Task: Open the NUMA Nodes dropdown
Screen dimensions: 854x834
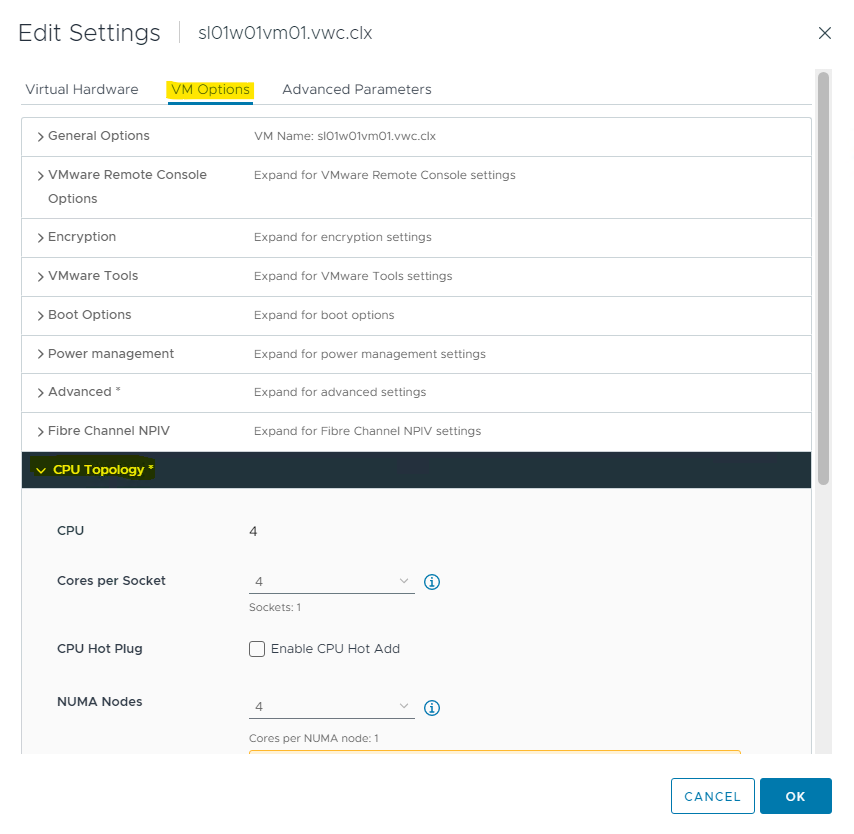Action: [x=331, y=707]
